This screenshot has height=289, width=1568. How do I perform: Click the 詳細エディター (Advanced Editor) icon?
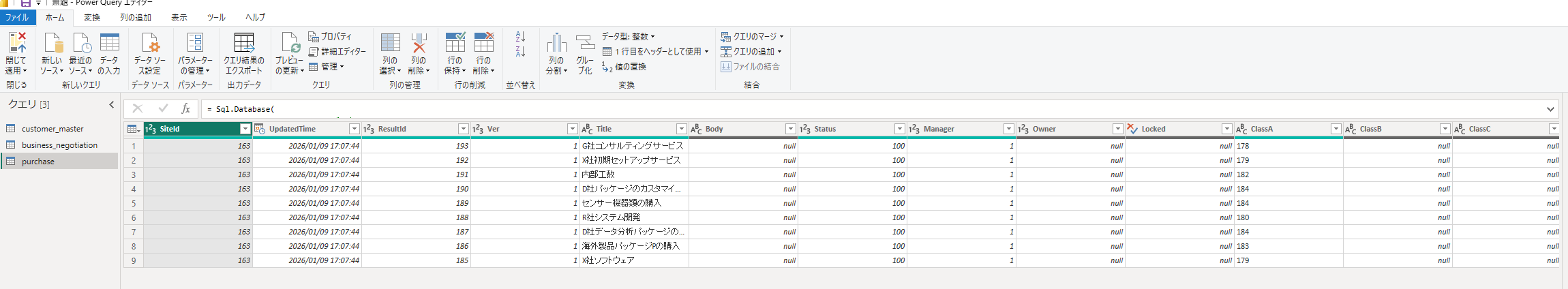[x=314, y=52]
